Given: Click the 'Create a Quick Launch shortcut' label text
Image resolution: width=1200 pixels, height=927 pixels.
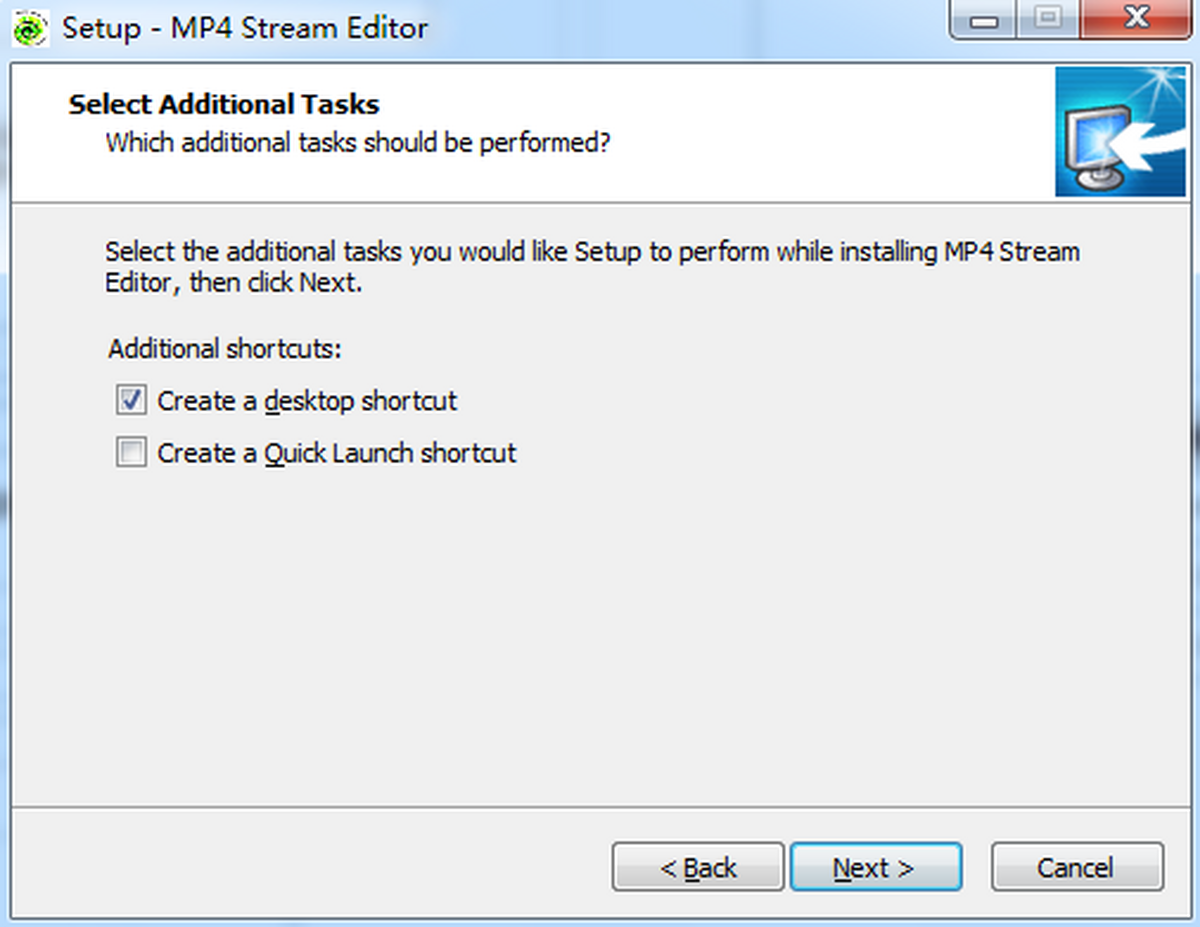Looking at the screenshot, I should pyautogui.click(x=337, y=453).
